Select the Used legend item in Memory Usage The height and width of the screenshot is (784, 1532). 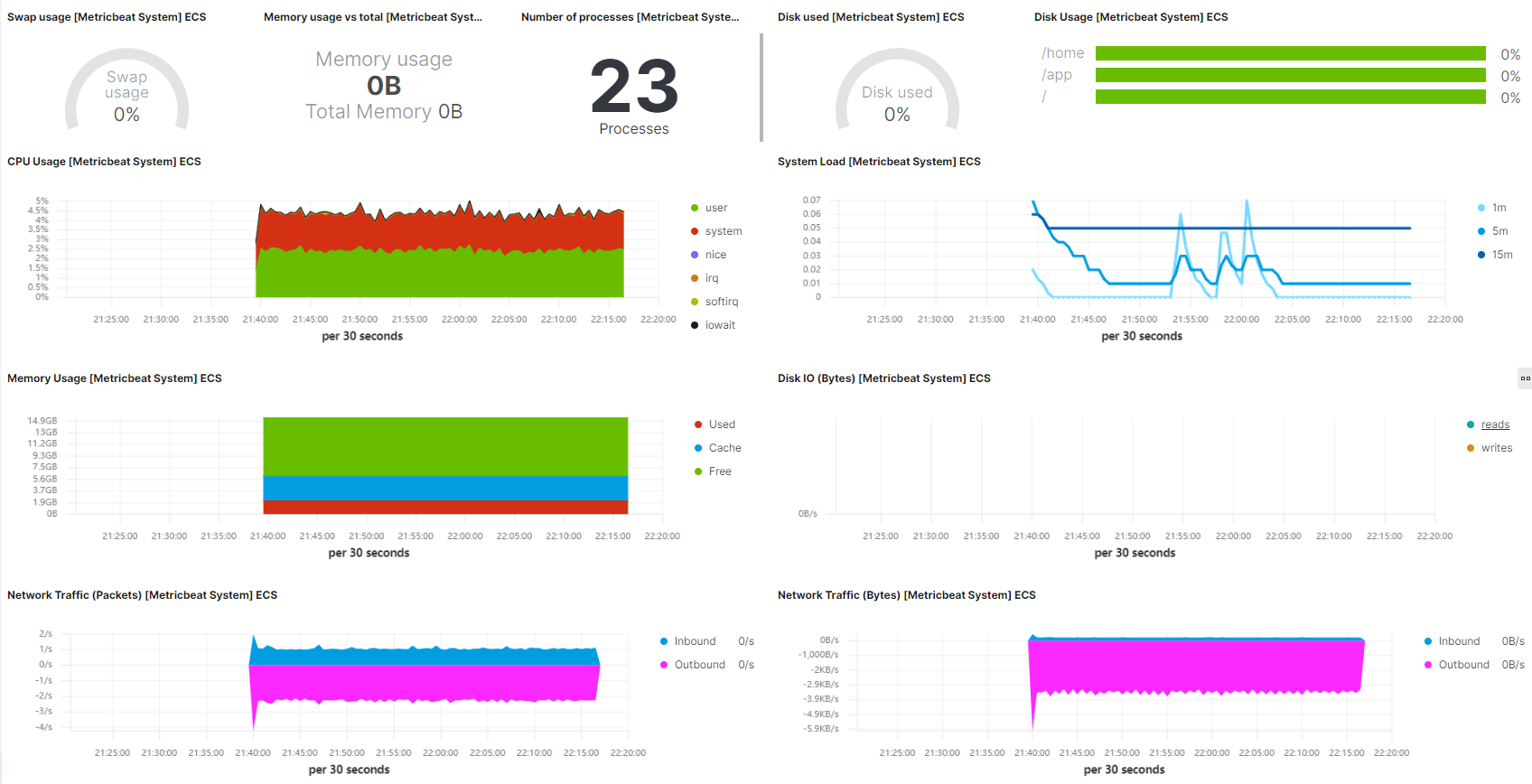pyautogui.click(x=715, y=425)
